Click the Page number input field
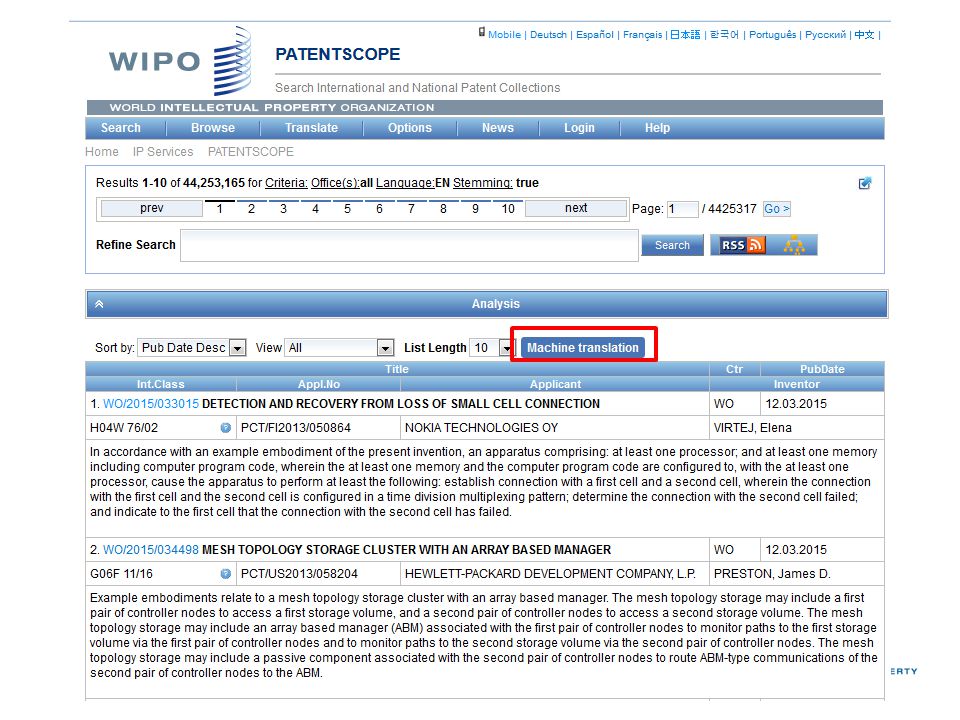The width and height of the screenshot is (960, 720). (682, 209)
